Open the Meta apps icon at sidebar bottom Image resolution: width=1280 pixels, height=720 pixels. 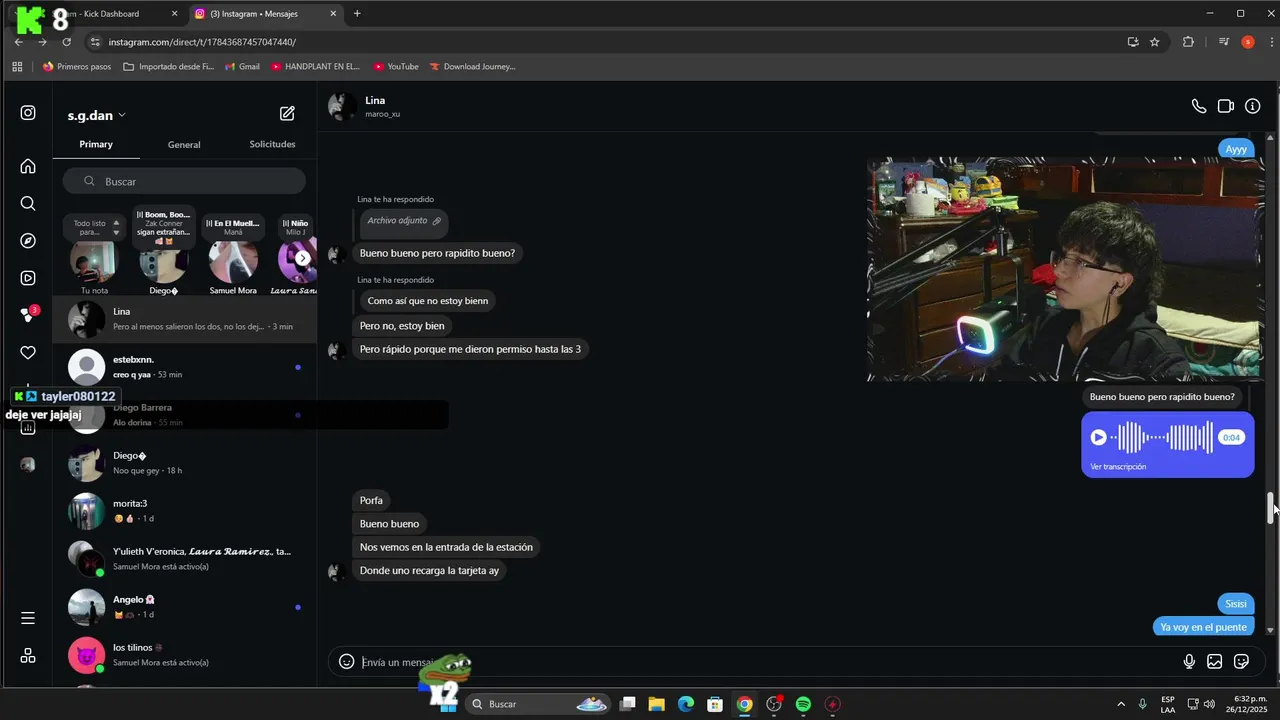[x=28, y=656]
